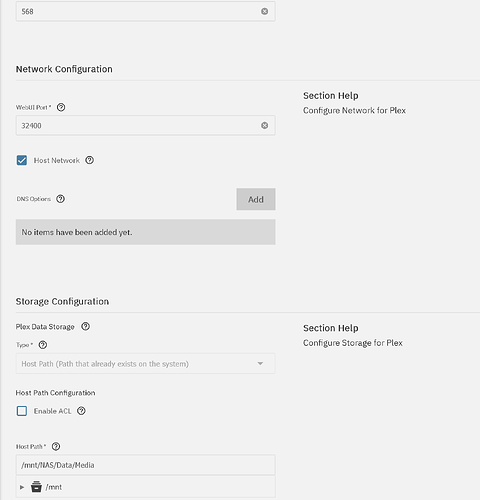Select 'No items have been added yet.' text
Image resolution: width=480 pixels, height=500 pixels.
(77, 232)
